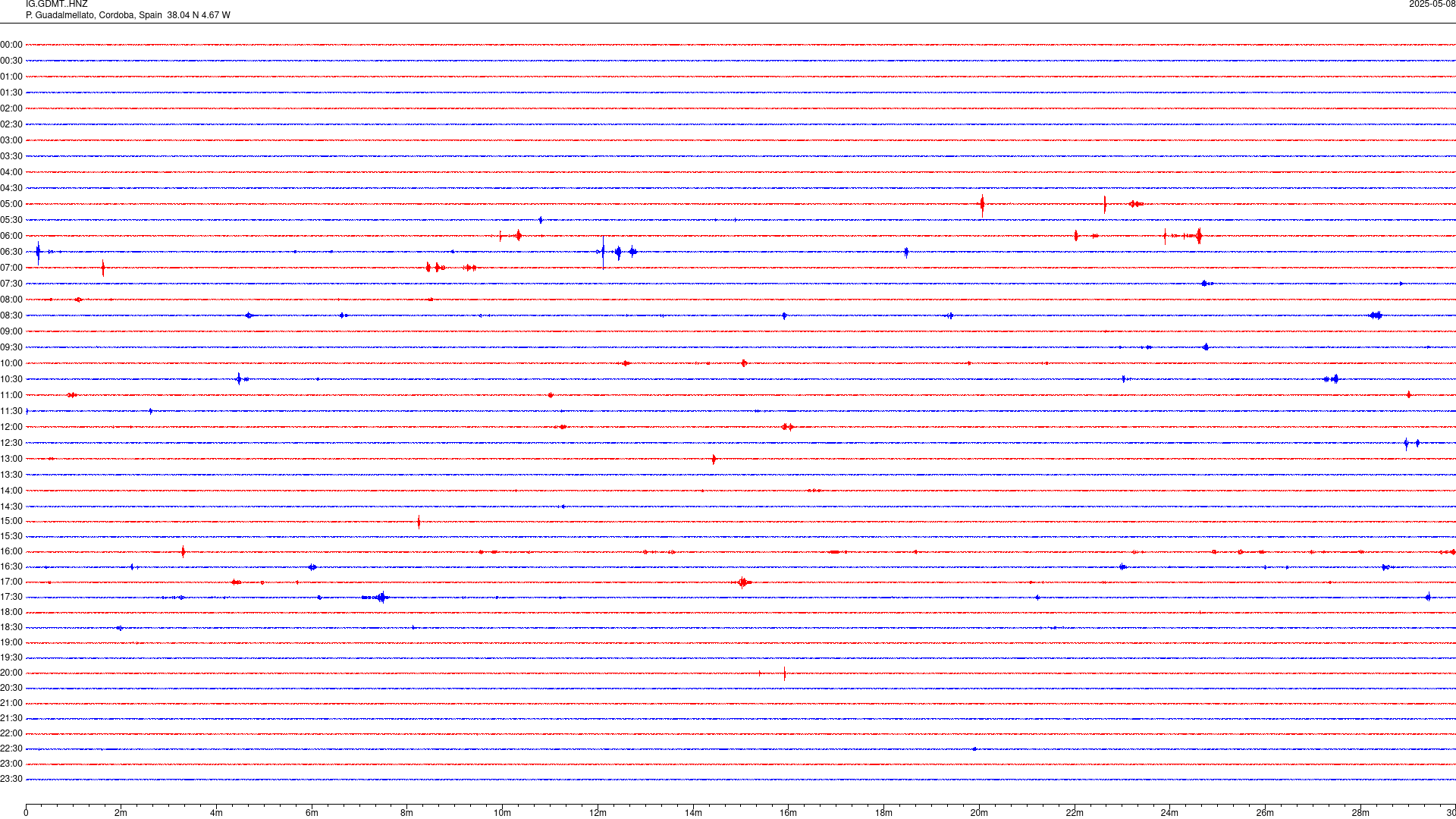Click the 23:30 time row label
This screenshot has height=819, width=1456.
pos(11,779)
